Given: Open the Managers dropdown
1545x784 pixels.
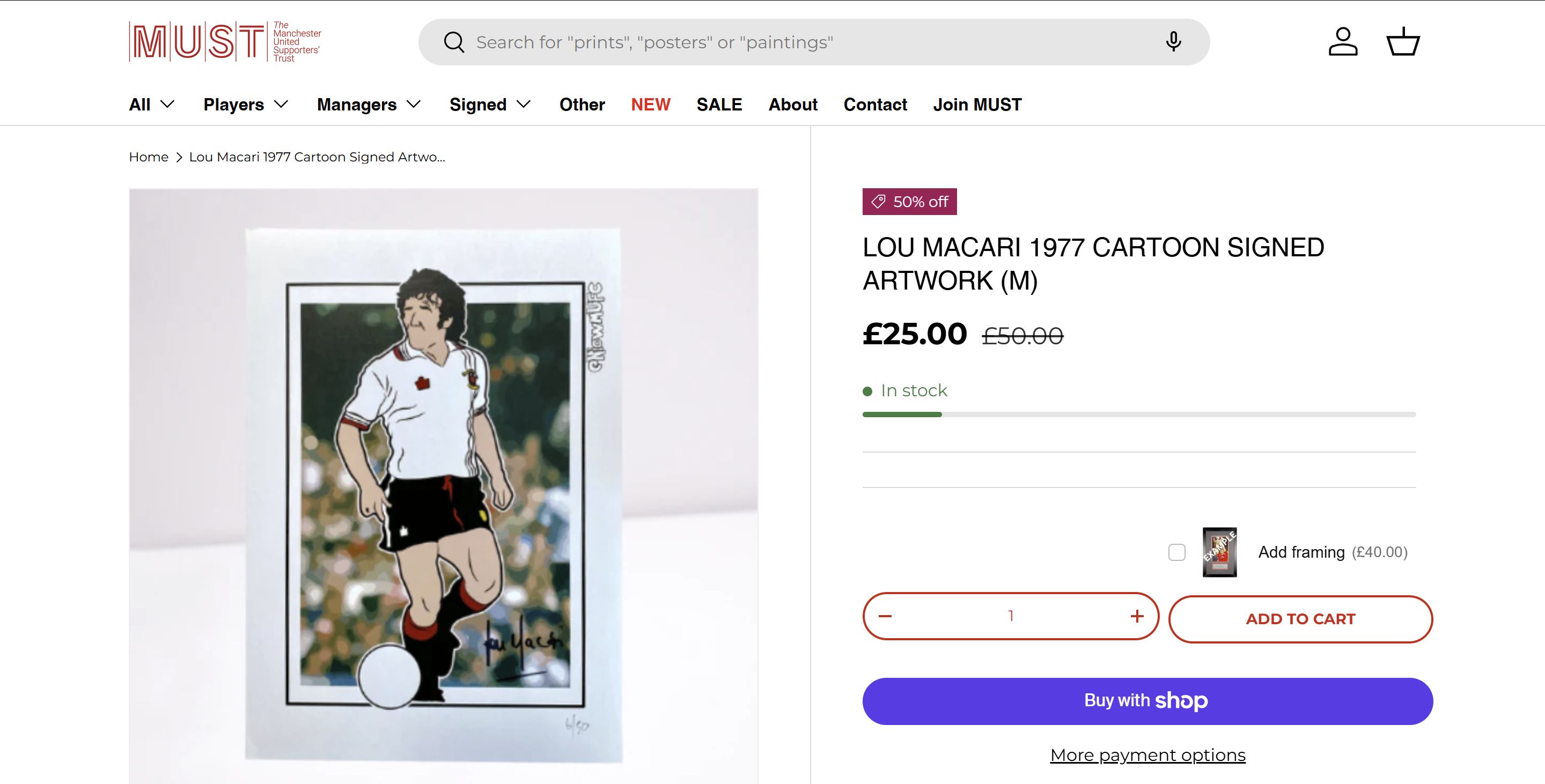Looking at the screenshot, I should point(369,104).
